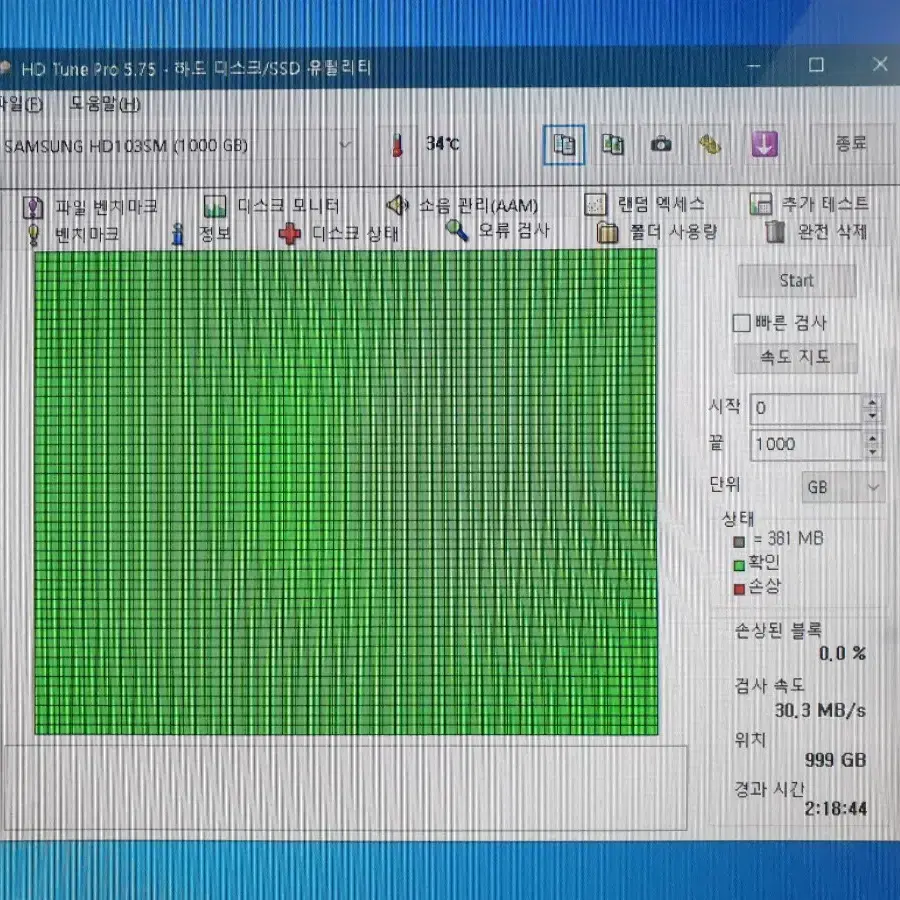The width and height of the screenshot is (900, 900).
Task: Switch to the 디스크 상태 tab
Action: tap(339, 234)
